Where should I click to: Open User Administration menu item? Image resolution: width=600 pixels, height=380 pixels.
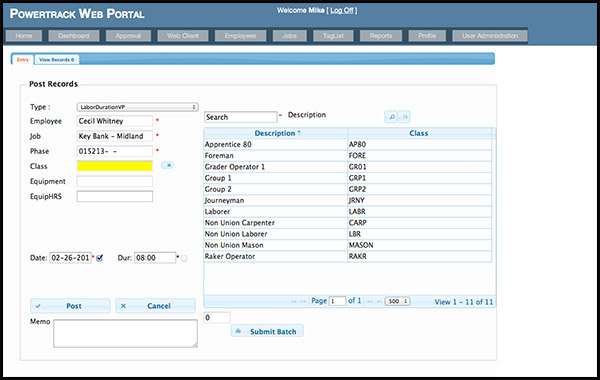[x=490, y=36]
